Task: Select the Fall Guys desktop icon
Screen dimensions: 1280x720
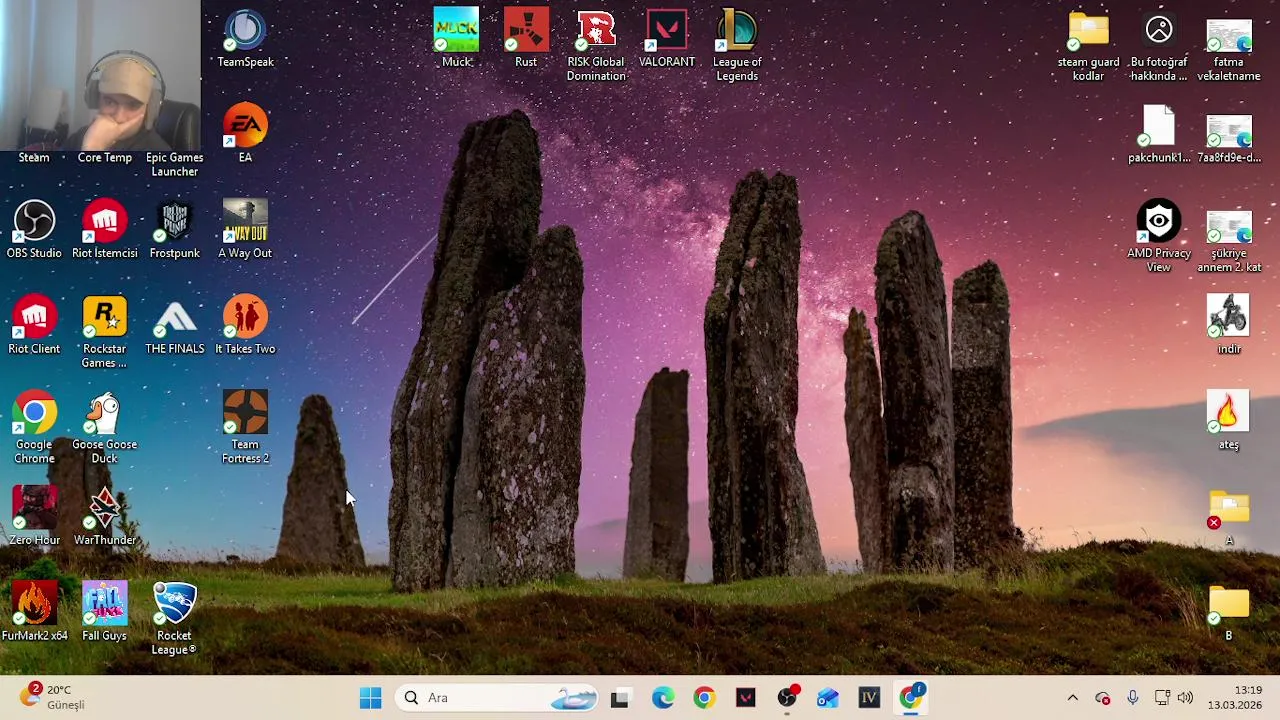Action: tap(105, 613)
